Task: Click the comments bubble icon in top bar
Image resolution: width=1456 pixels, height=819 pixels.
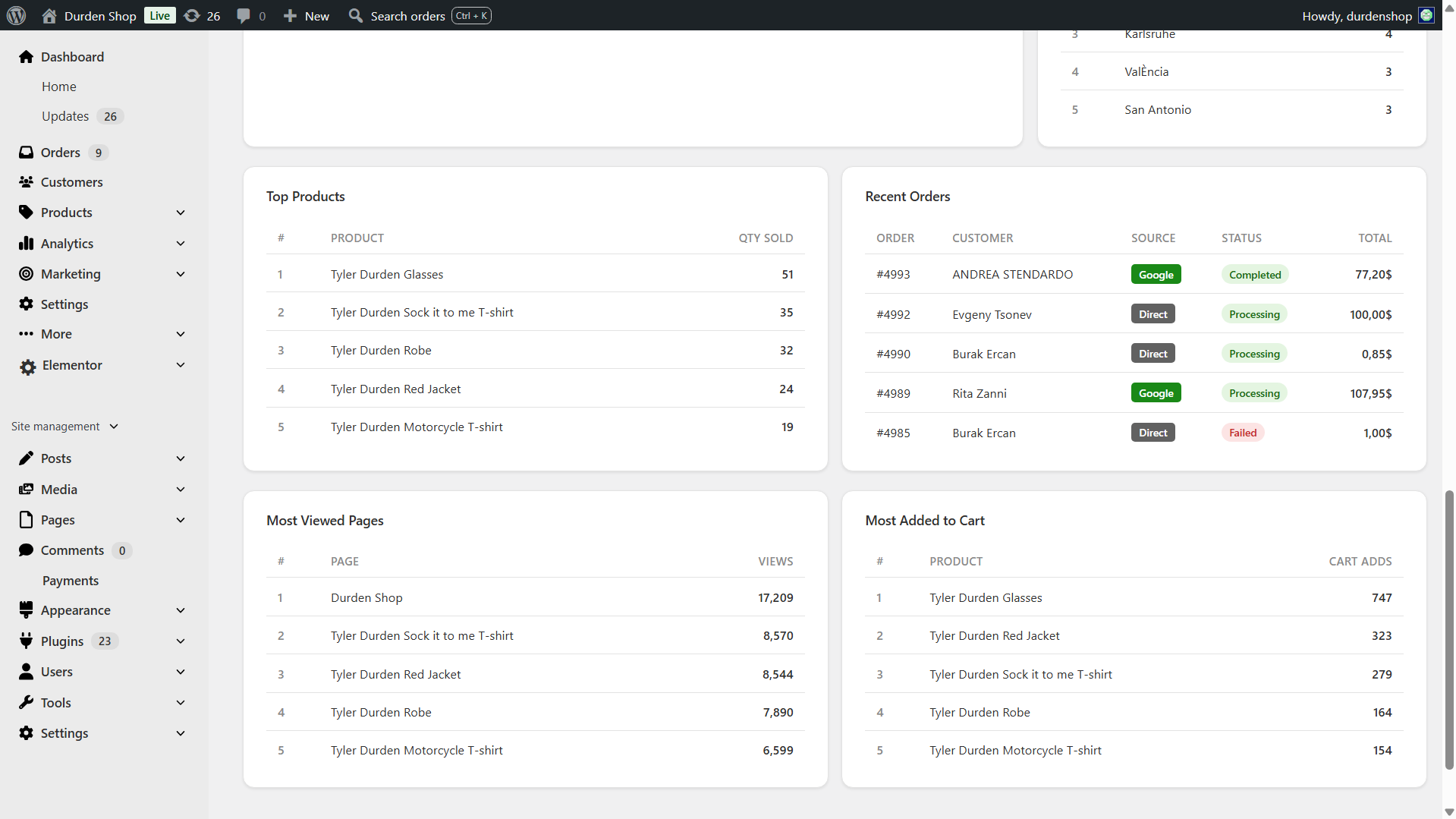Action: (244, 16)
